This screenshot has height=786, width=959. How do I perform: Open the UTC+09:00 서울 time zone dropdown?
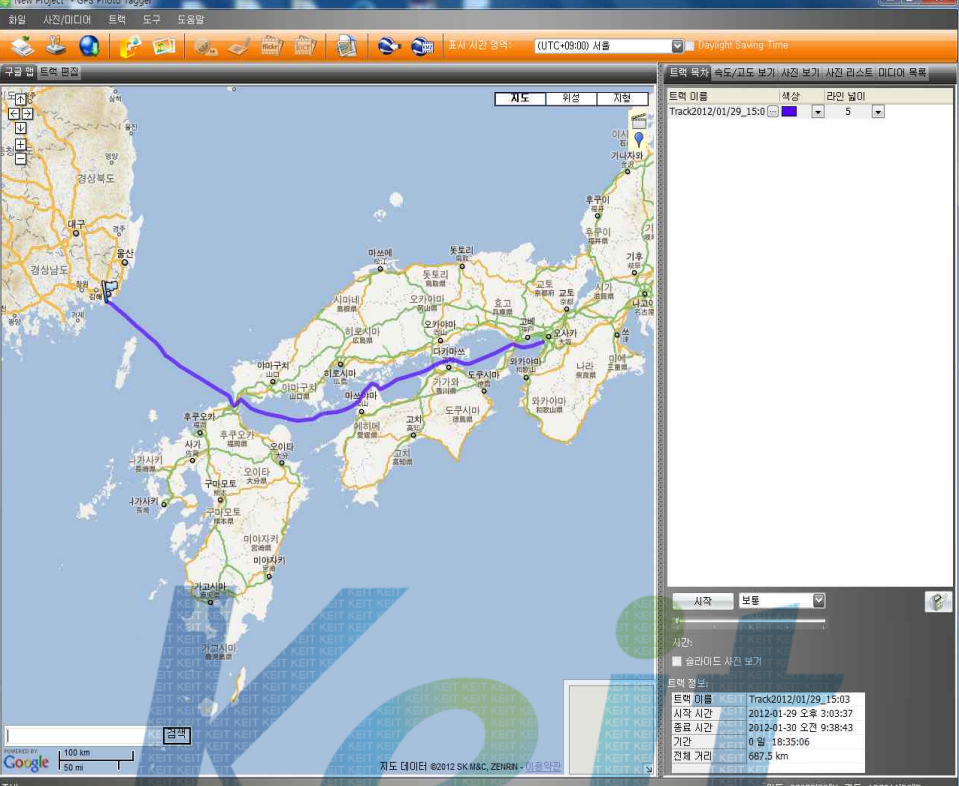click(676, 46)
